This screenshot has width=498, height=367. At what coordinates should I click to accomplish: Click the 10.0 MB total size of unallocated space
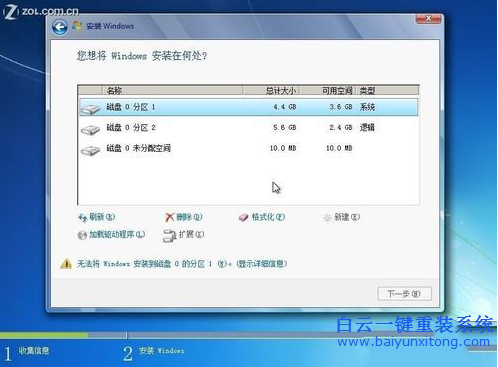point(283,148)
